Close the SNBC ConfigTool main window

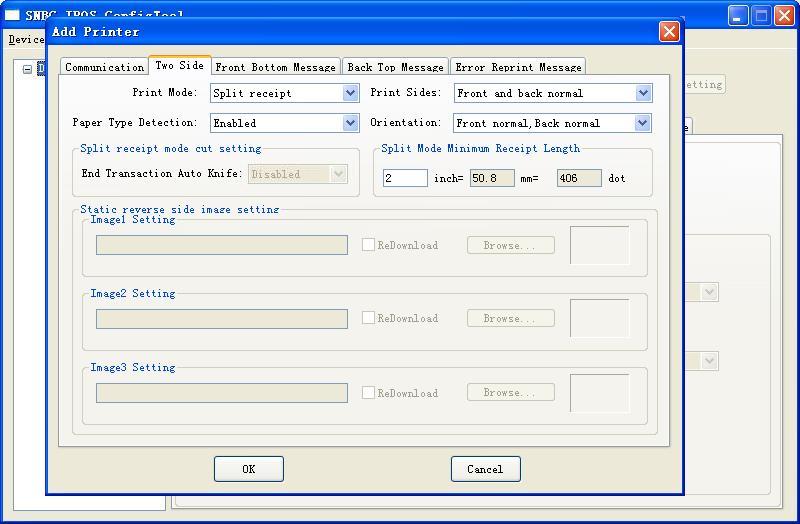pos(785,15)
